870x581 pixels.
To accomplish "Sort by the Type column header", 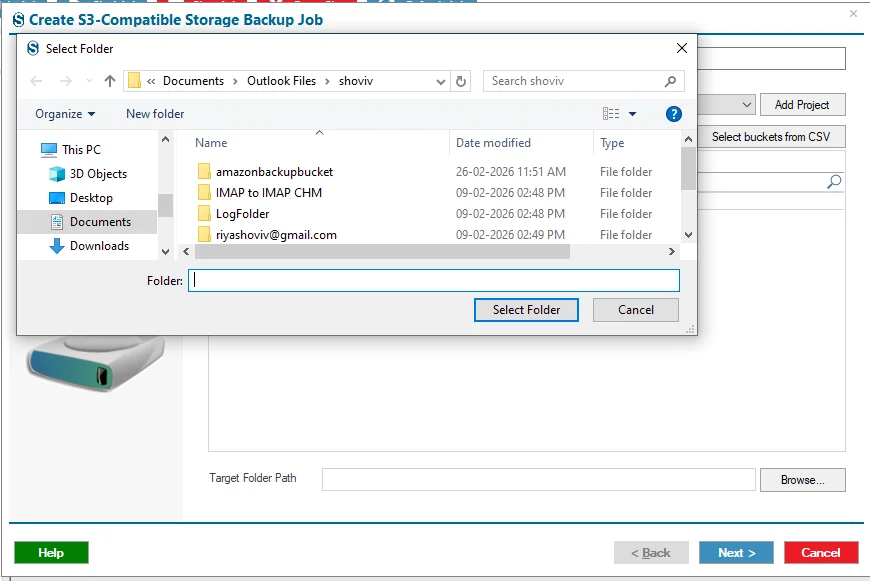I will pyautogui.click(x=612, y=143).
